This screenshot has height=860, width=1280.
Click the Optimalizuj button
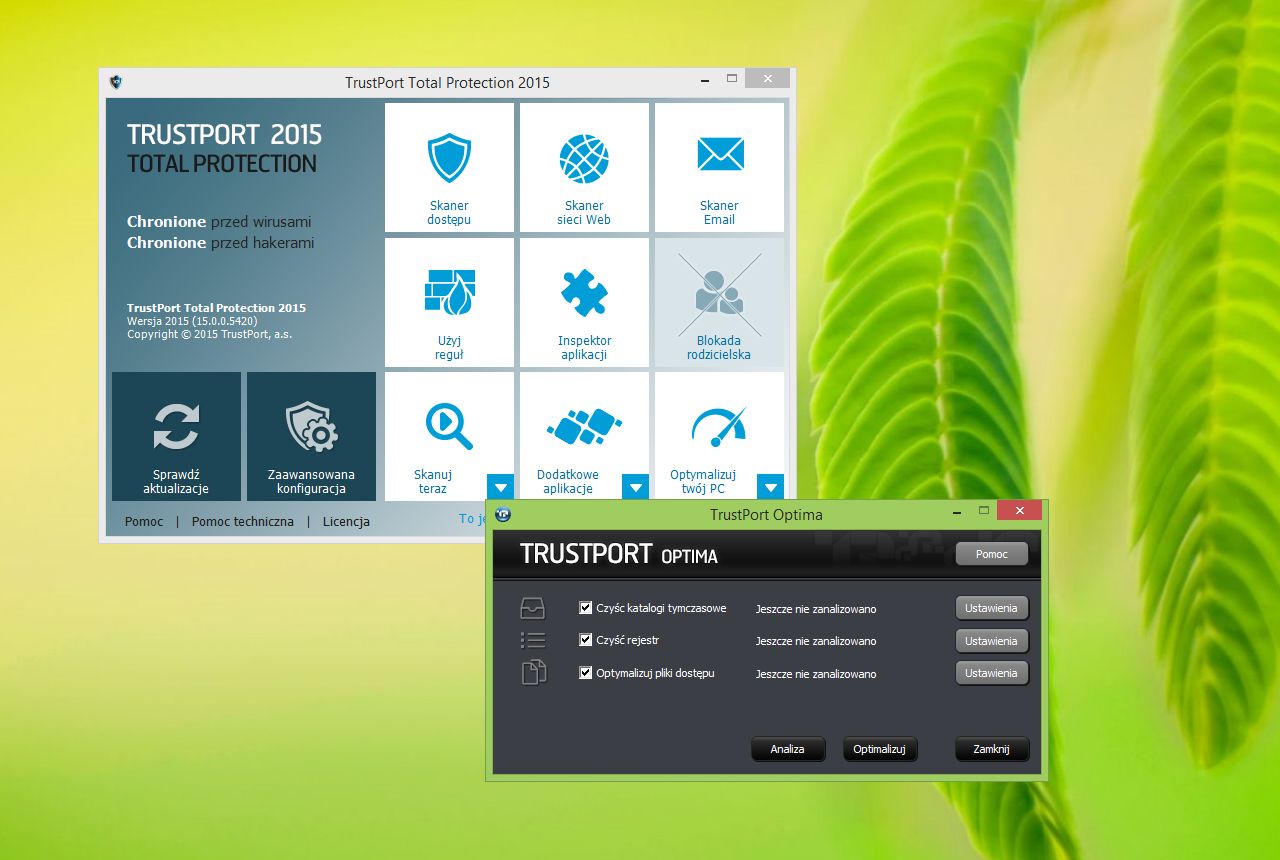880,749
